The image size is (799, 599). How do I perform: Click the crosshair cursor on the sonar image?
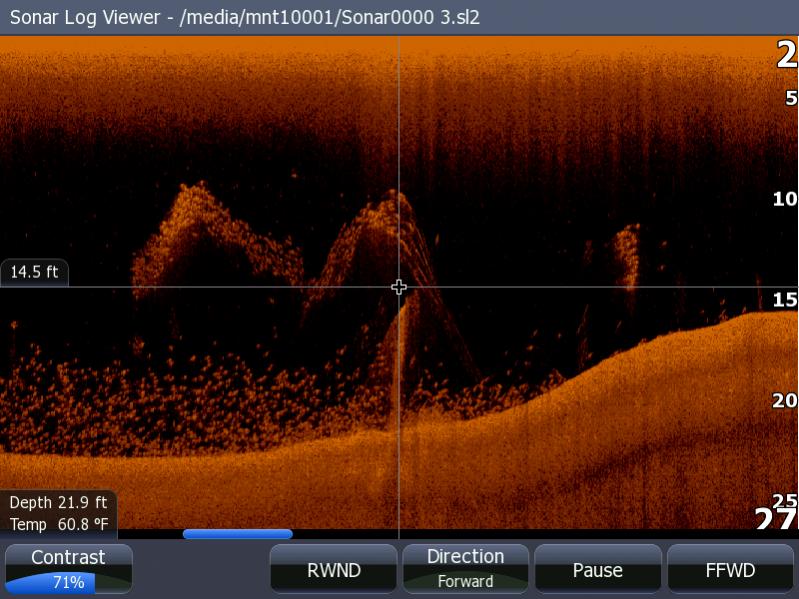coord(399,288)
